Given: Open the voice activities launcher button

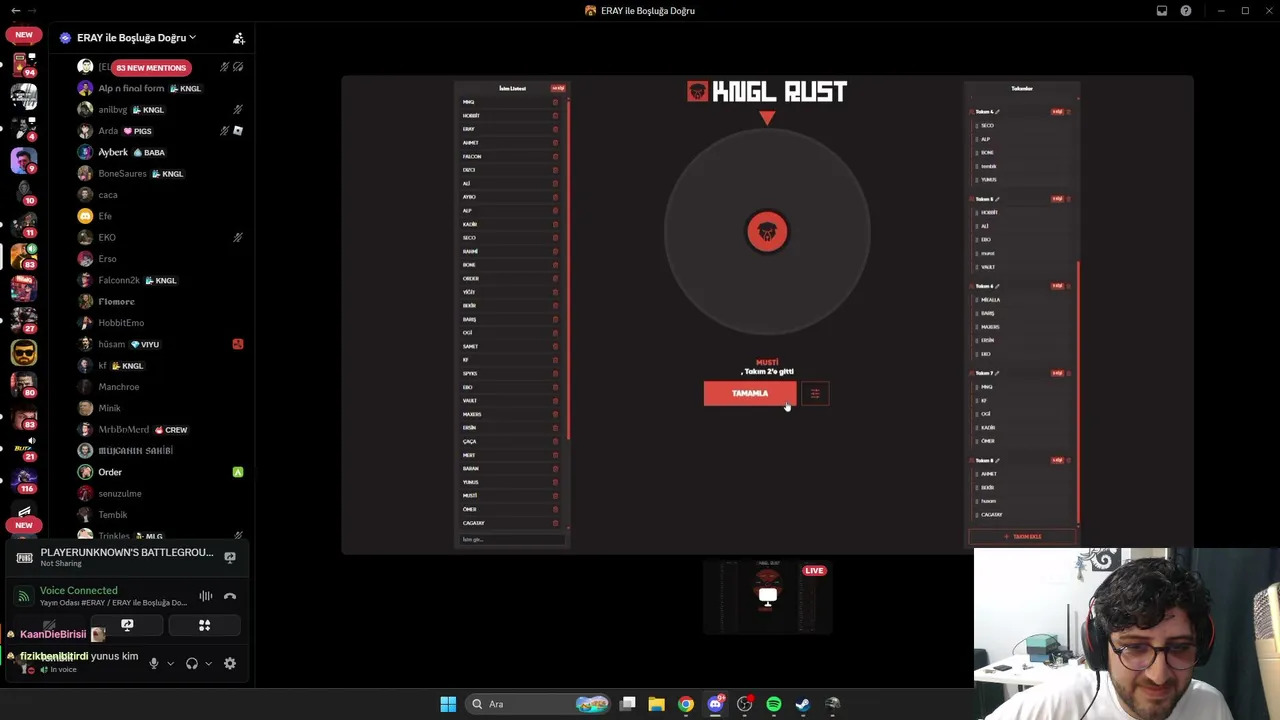Looking at the screenshot, I should [x=204, y=625].
